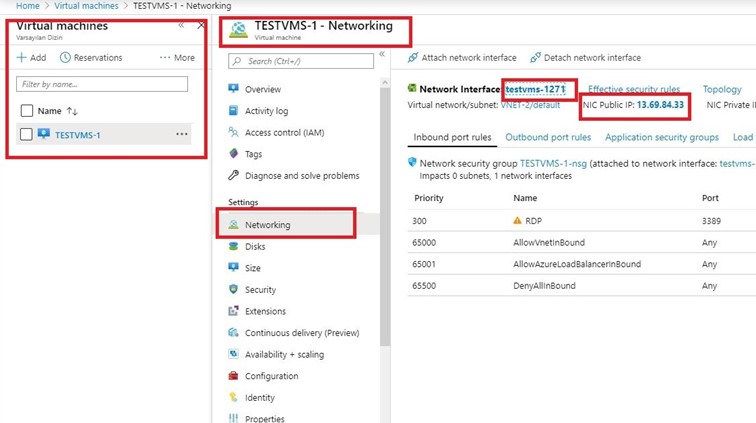Click the Continuous delivery icon
This screenshot has width=756, height=423.
coord(233,332)
